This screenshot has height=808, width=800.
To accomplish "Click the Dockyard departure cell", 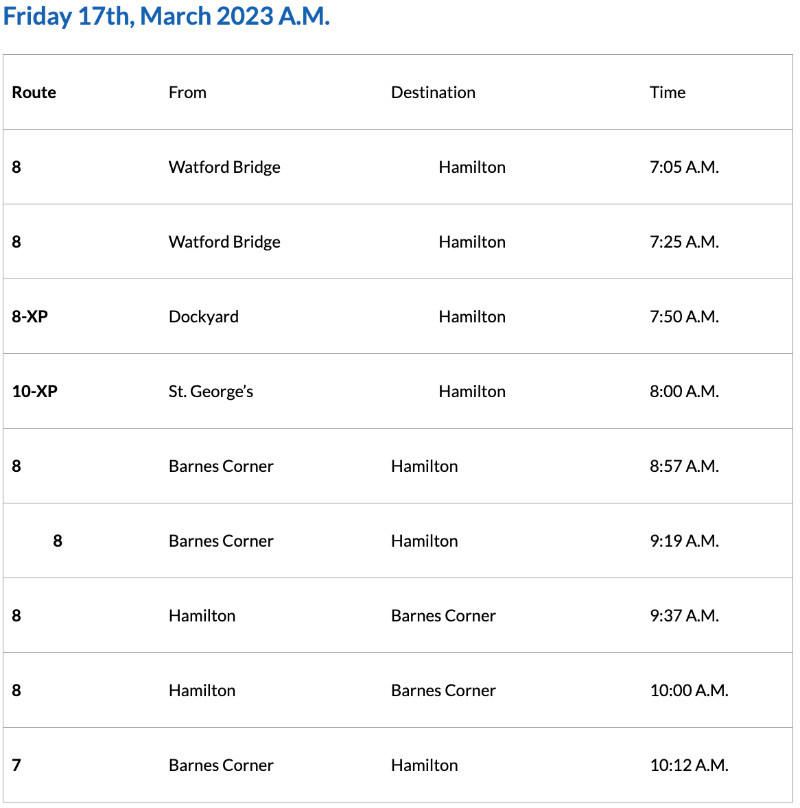I will [204, 316].
